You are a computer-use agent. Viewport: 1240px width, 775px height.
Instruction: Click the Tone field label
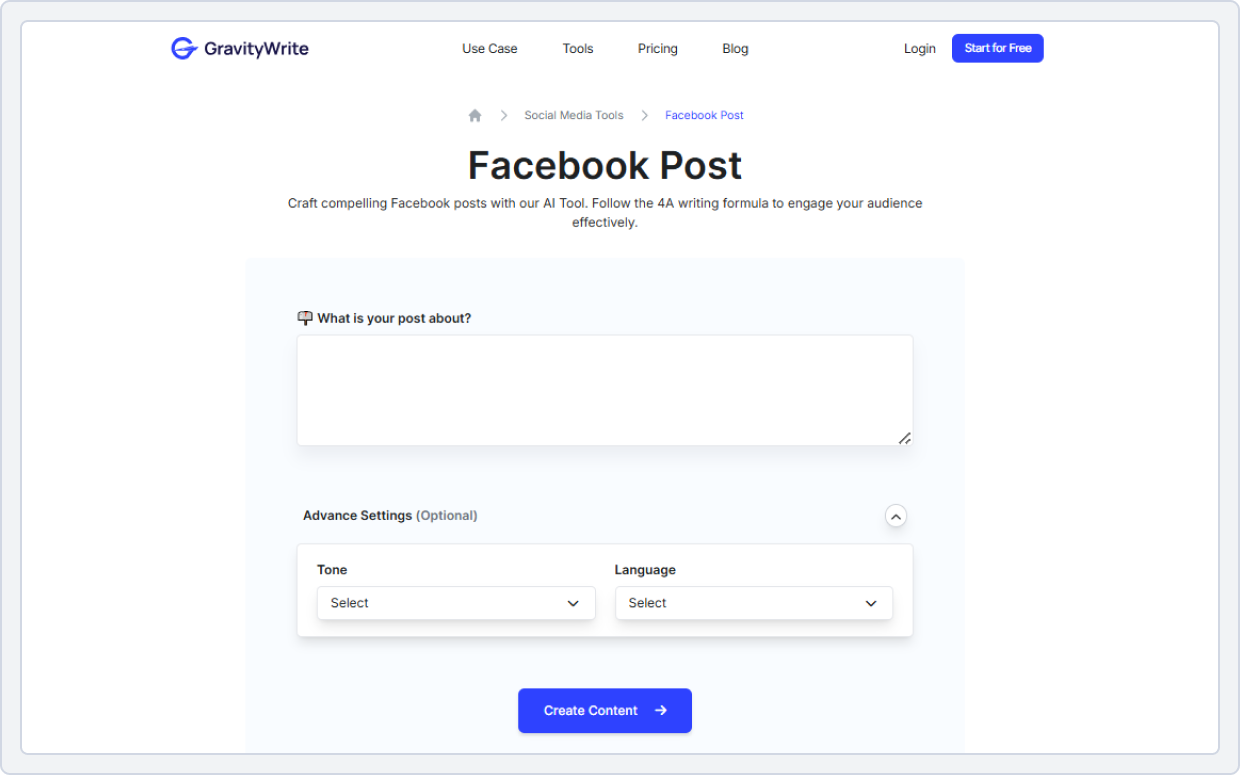[332, 570]
